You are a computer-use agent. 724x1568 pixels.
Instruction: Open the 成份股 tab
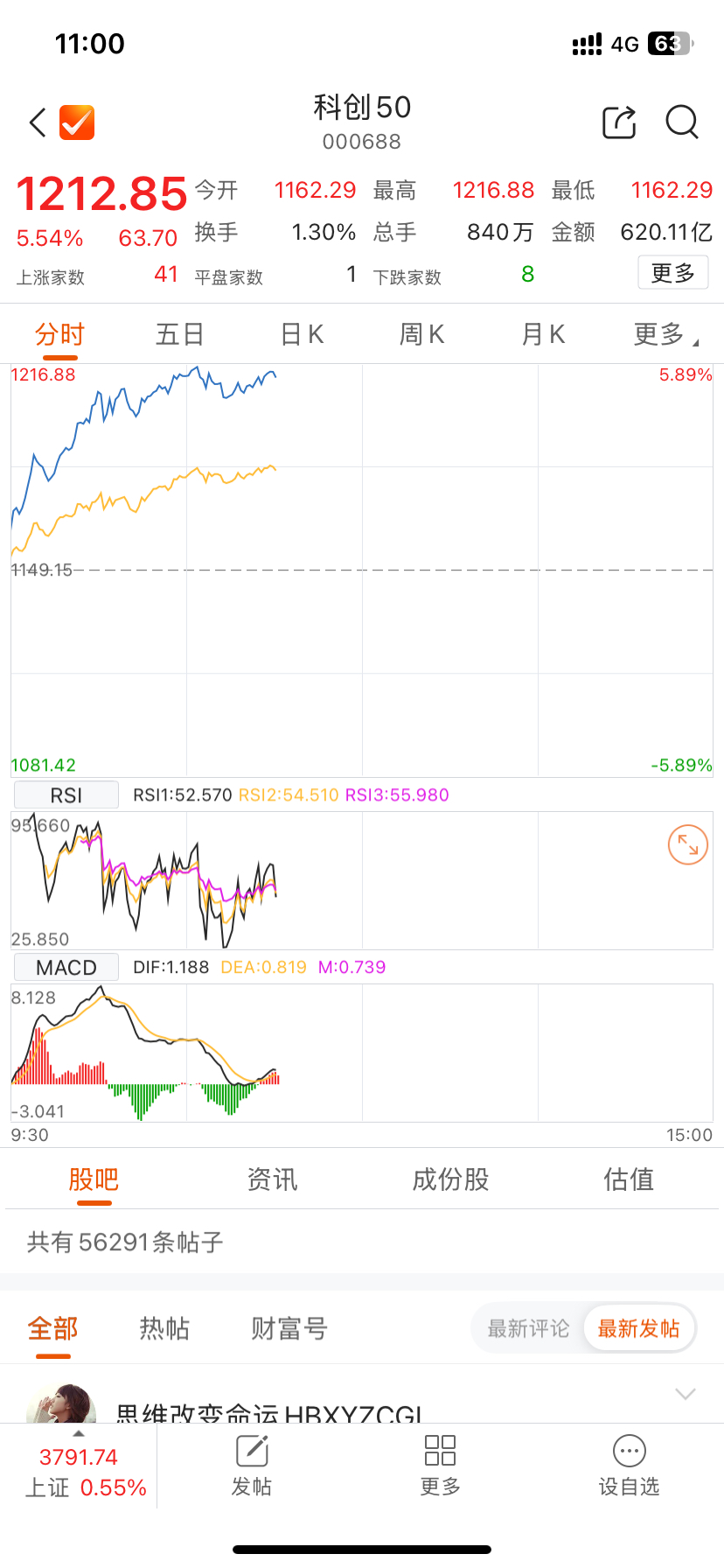point(450,1179)
